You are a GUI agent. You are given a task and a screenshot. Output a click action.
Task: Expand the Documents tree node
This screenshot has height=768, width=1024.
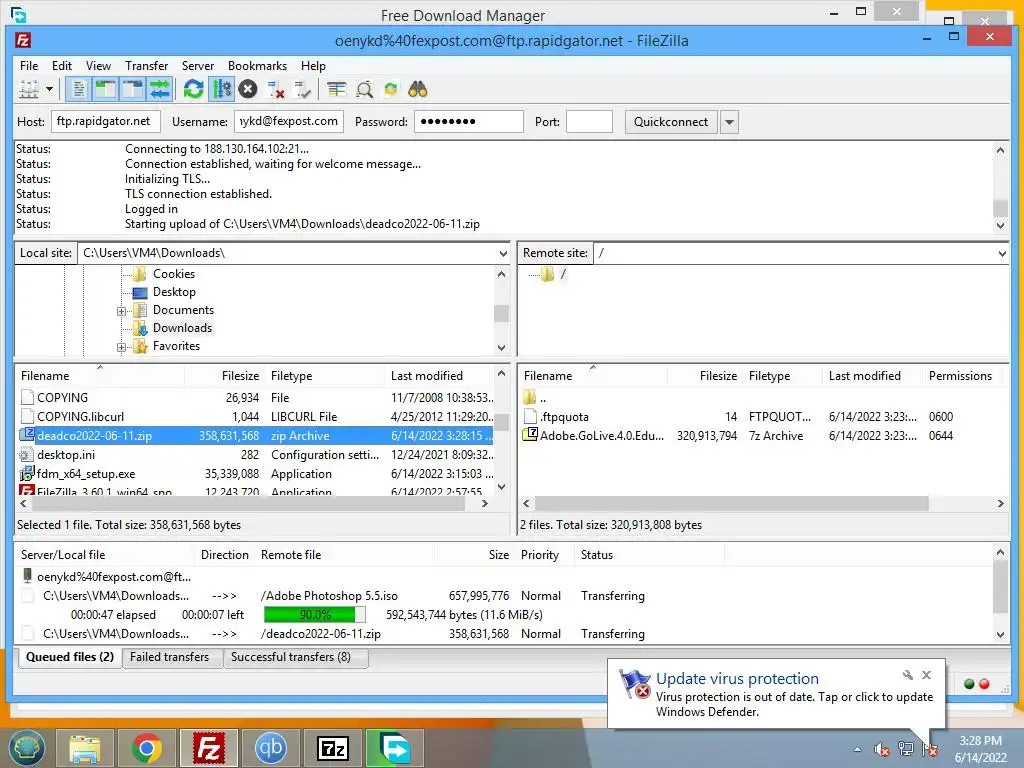tap(121, 311)
